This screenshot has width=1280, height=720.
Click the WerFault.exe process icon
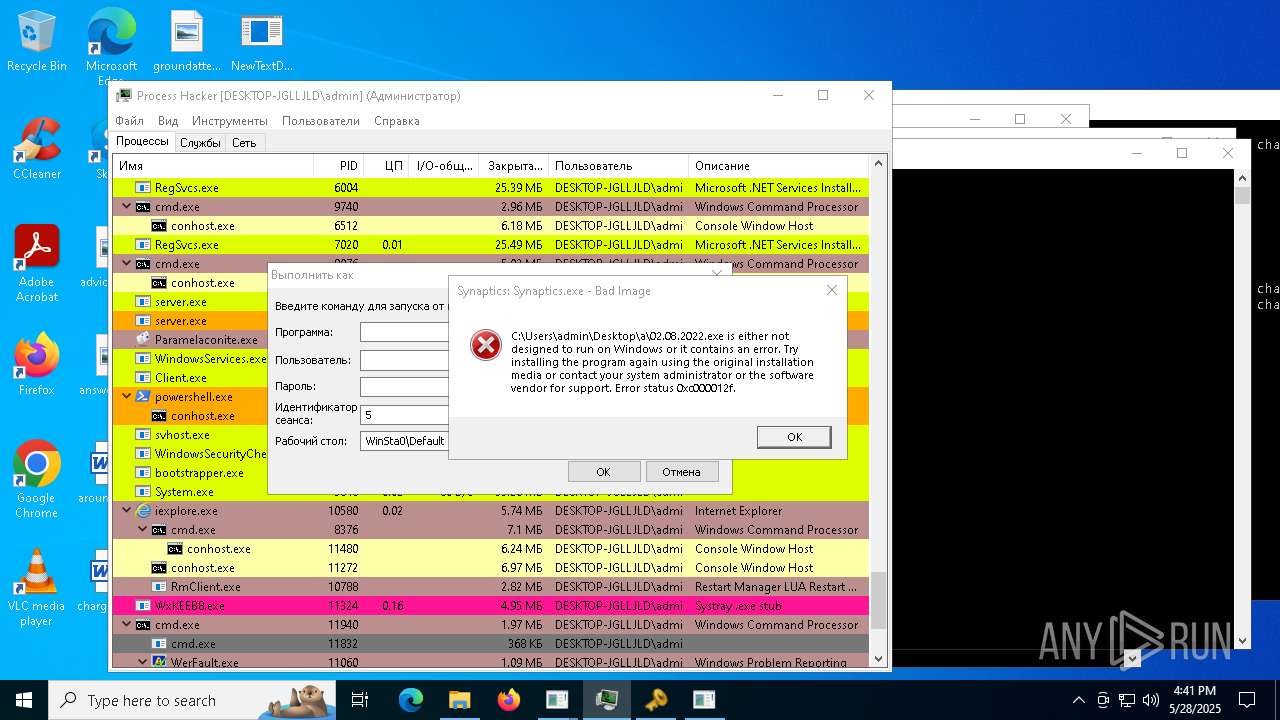point(159,662)
